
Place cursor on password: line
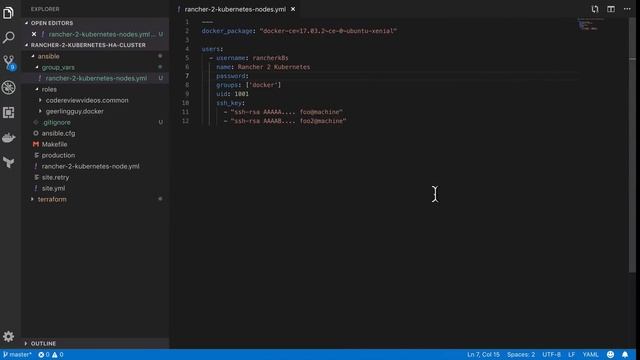click(232, 76)
